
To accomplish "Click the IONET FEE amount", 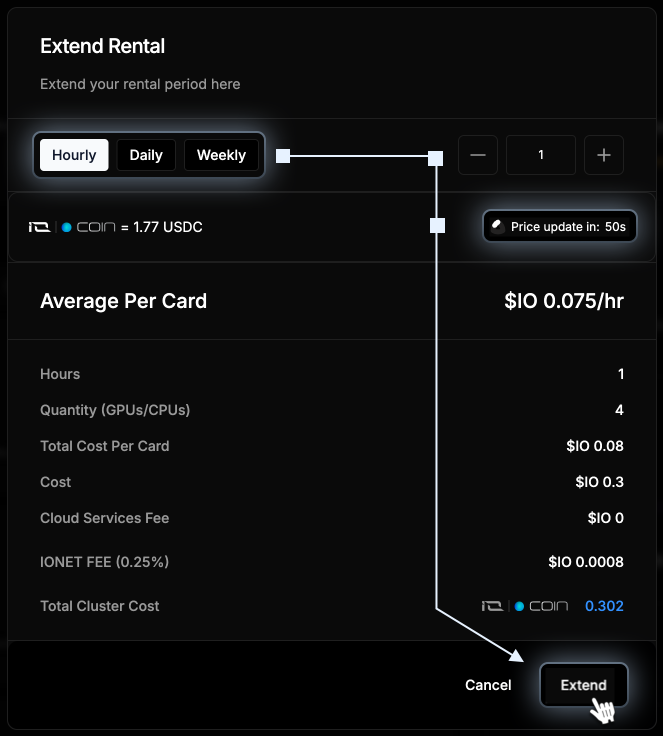I will click(x=586, y=562).
